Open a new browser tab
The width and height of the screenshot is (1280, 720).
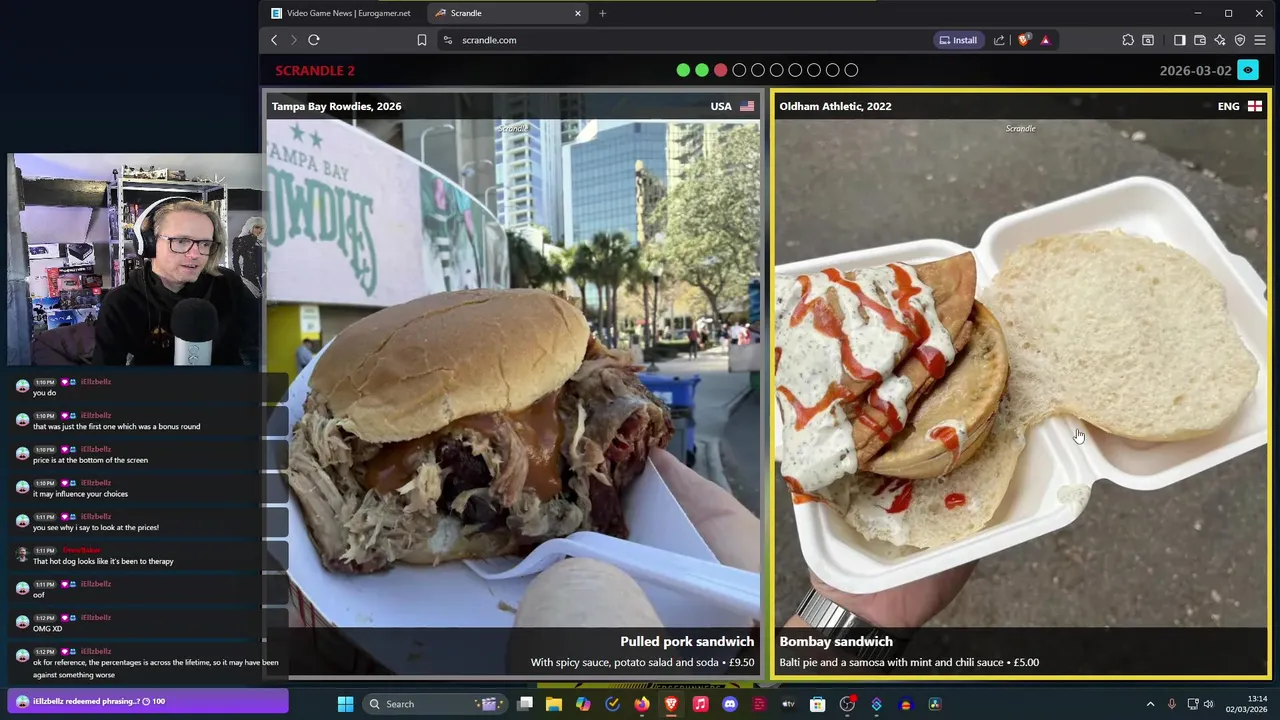click(x=602, y=13)
